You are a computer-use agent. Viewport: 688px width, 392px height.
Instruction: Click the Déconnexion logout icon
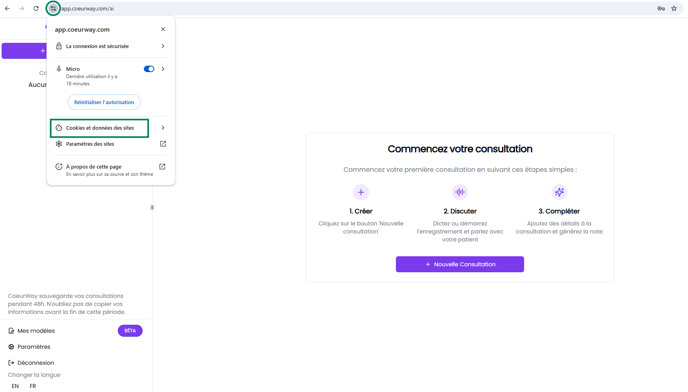(x=11, y=363)
